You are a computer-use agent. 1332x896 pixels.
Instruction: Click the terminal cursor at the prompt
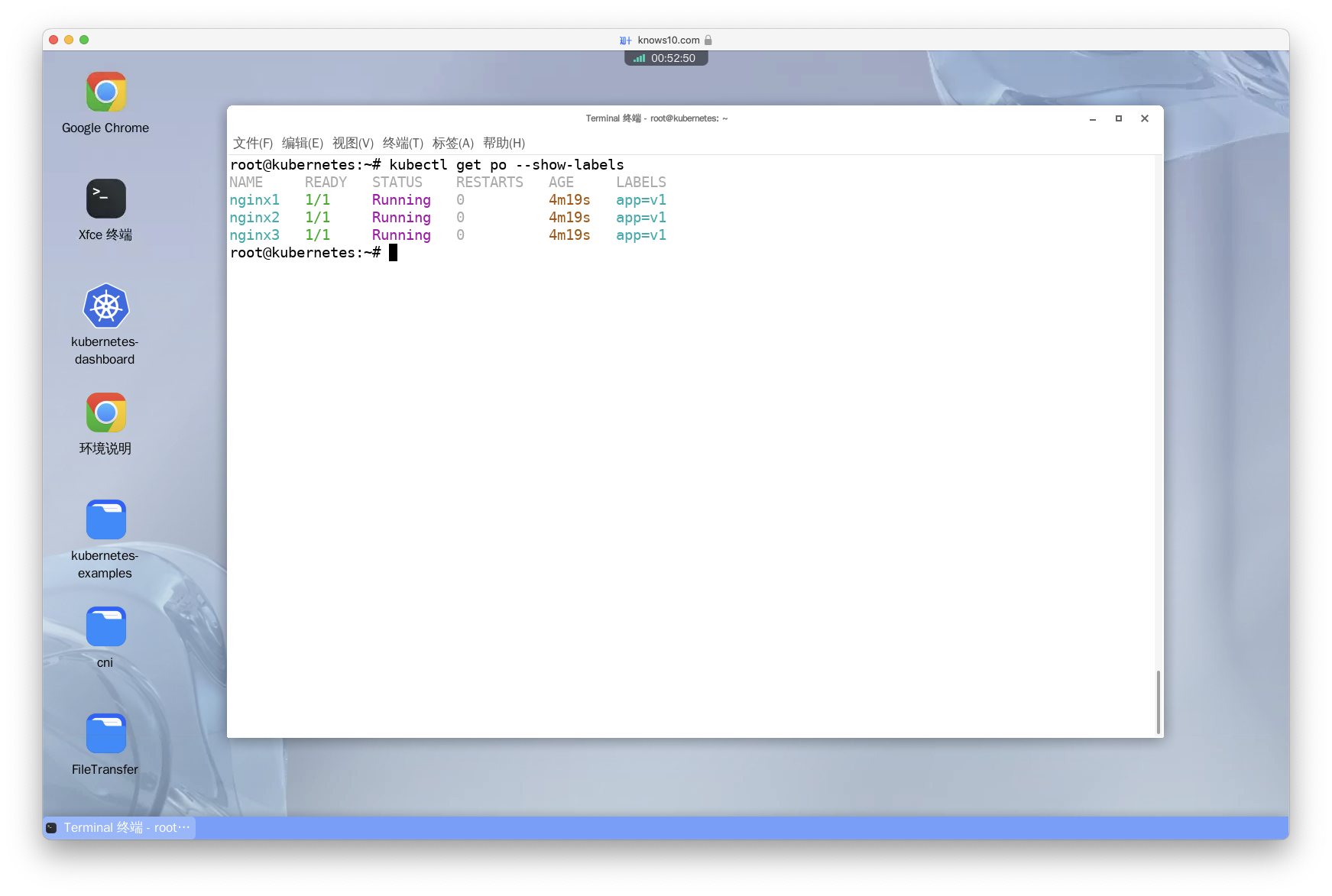(x=393, y=253)
